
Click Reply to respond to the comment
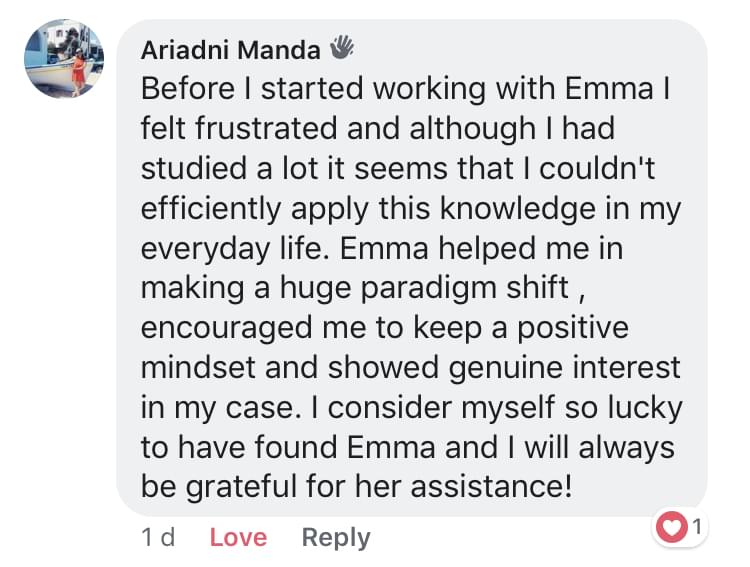[336, 537]
